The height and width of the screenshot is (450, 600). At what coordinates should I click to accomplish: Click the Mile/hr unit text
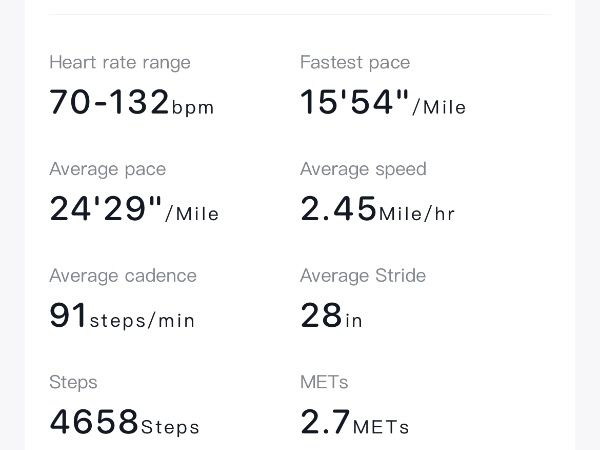click(417, 214)
